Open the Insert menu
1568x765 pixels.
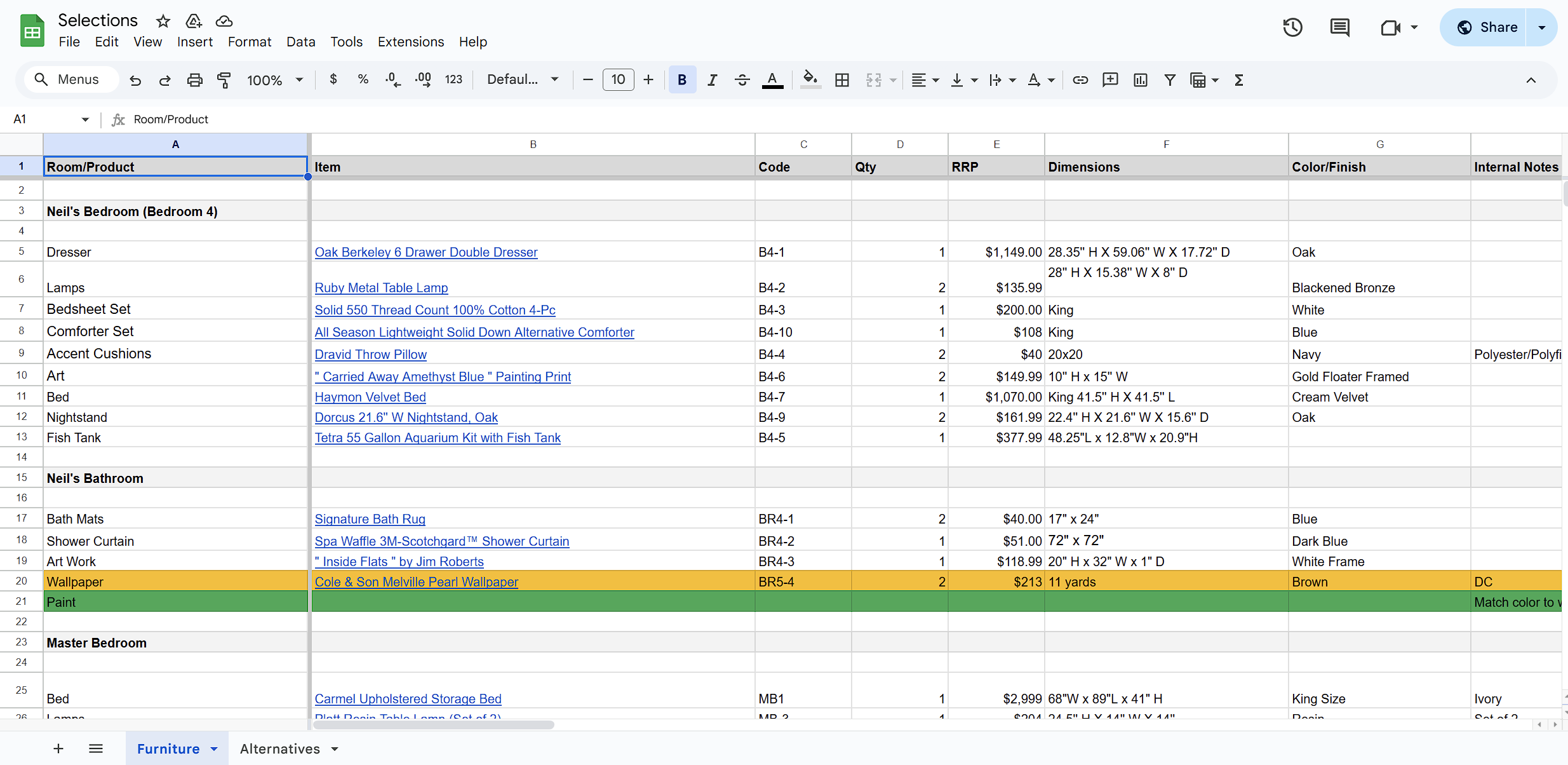point(194,42)
